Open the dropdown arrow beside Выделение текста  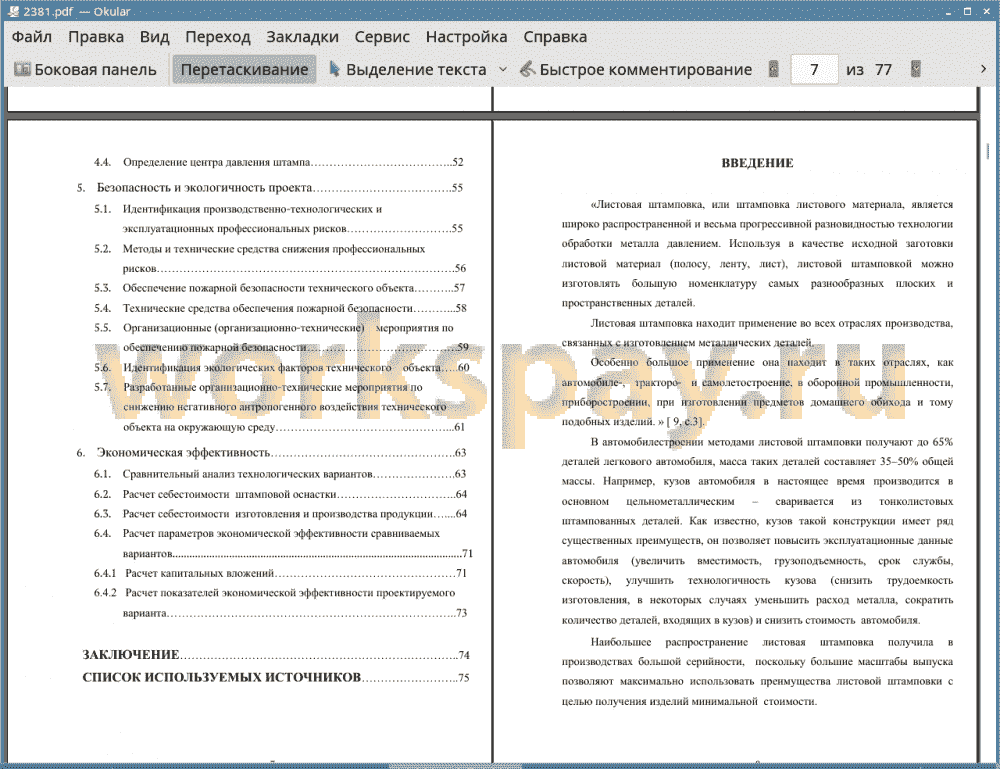tap(503, 70)
